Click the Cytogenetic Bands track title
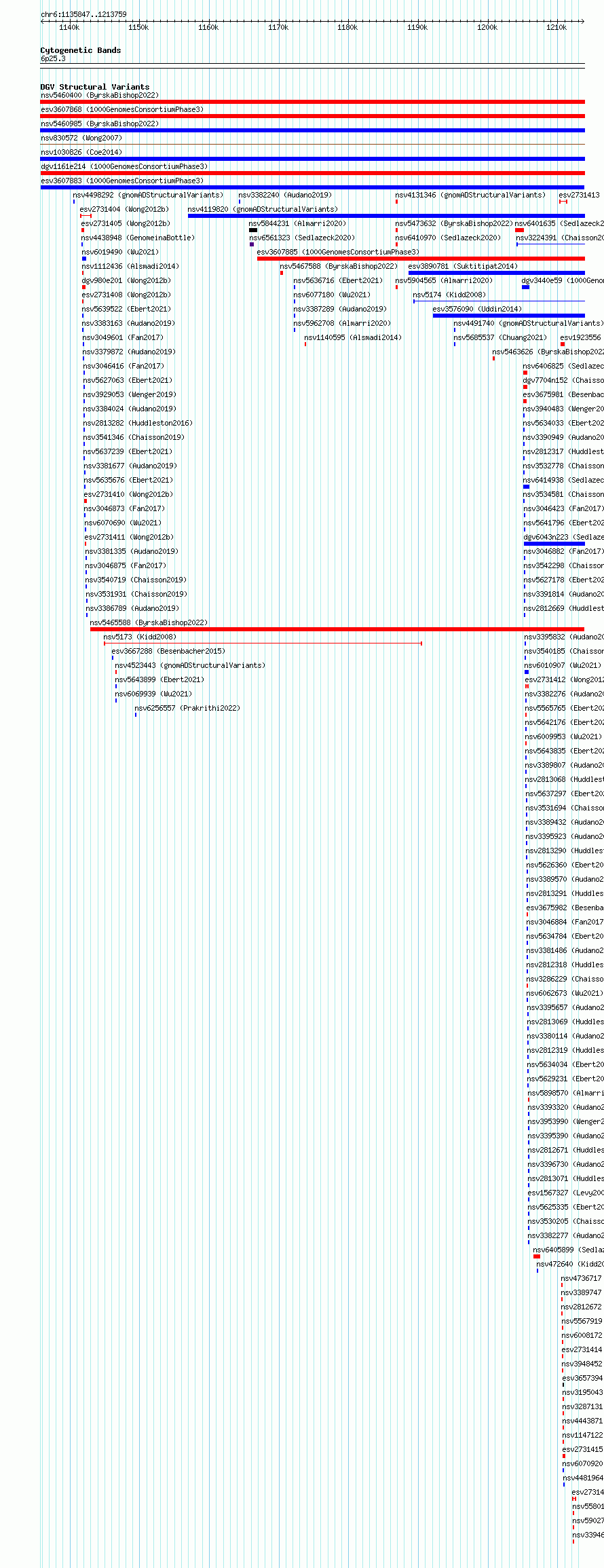The image size is (604, 1568). [x=81, y=50]
